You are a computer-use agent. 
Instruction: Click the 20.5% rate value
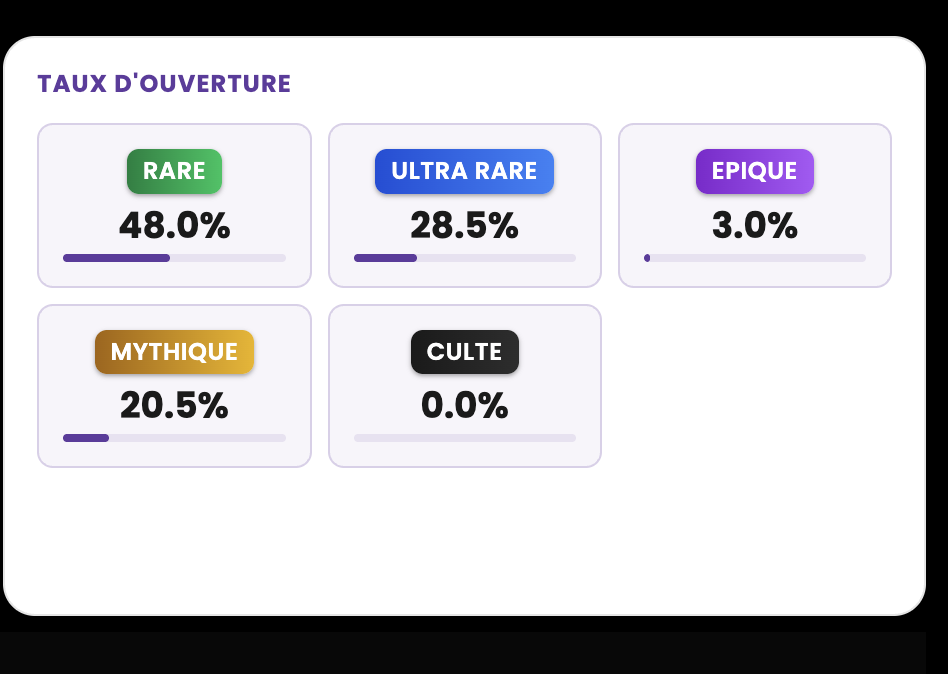pyautogui.click(x=174, y=406)
